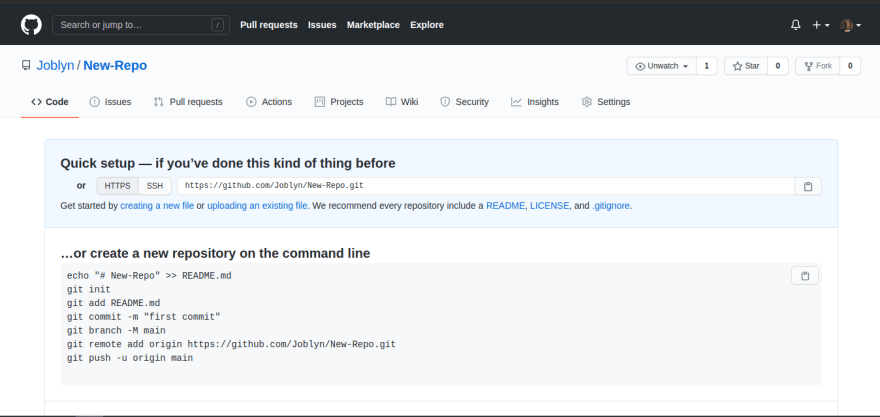Go to Pull requests in top navigation
Image resolution: width=880 pixels, height=417 pixels.
[x=269, y=25]
